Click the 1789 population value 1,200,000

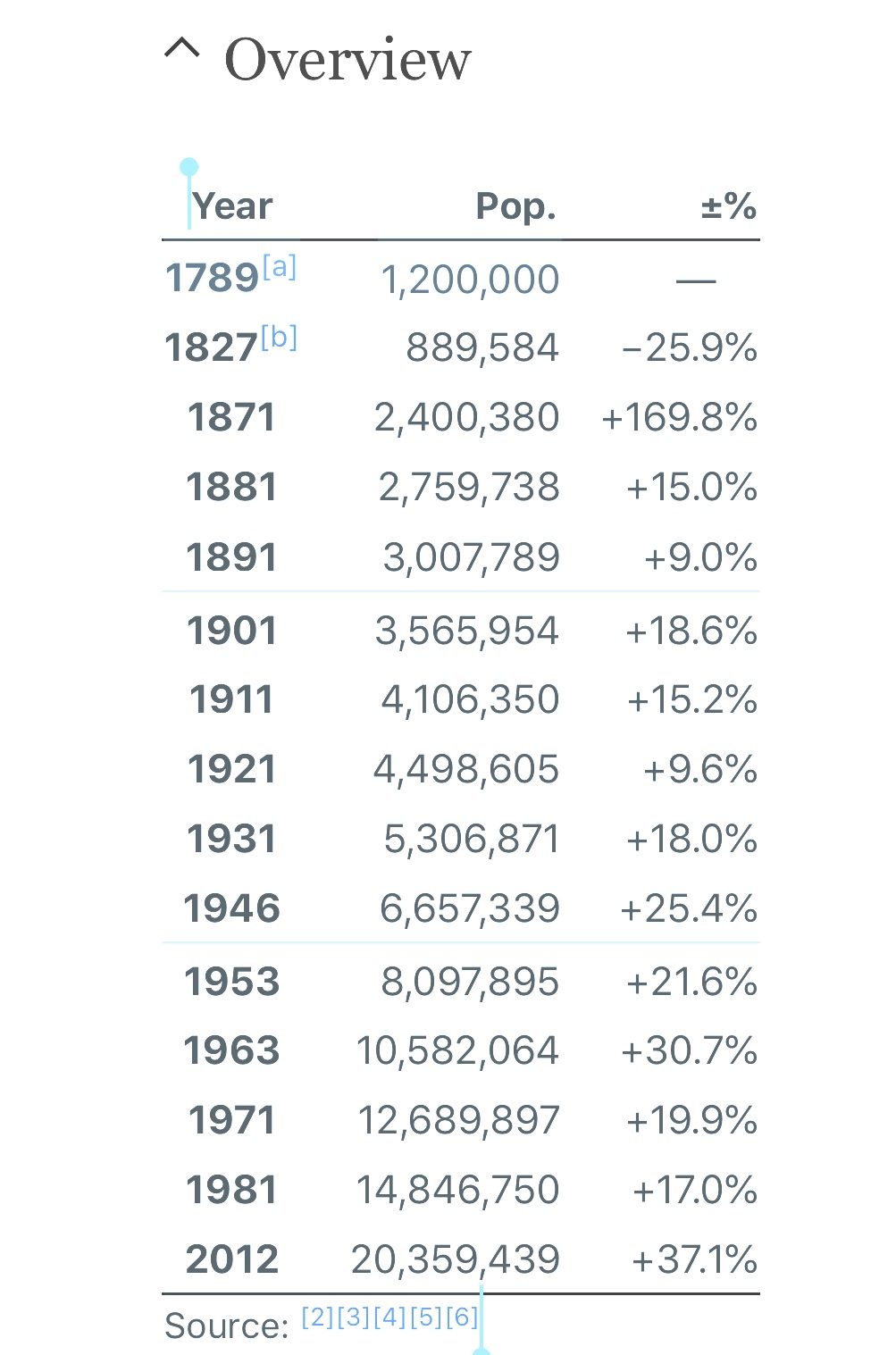470,280
